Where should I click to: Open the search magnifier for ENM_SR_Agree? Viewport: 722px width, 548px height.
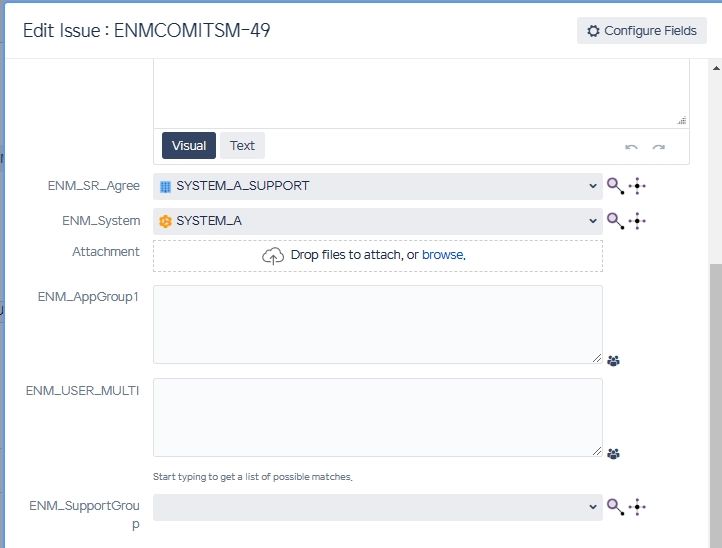(x=615, y=186)
